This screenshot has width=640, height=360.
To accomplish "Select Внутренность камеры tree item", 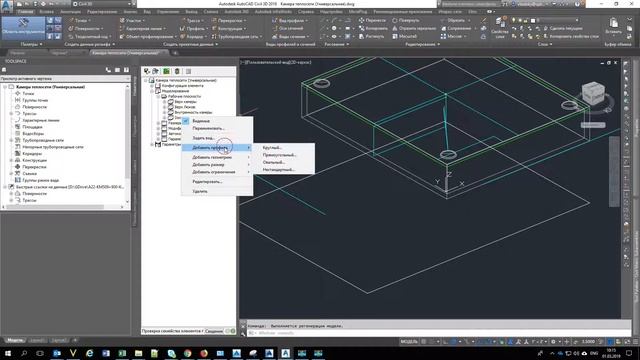I will point(193,112).
